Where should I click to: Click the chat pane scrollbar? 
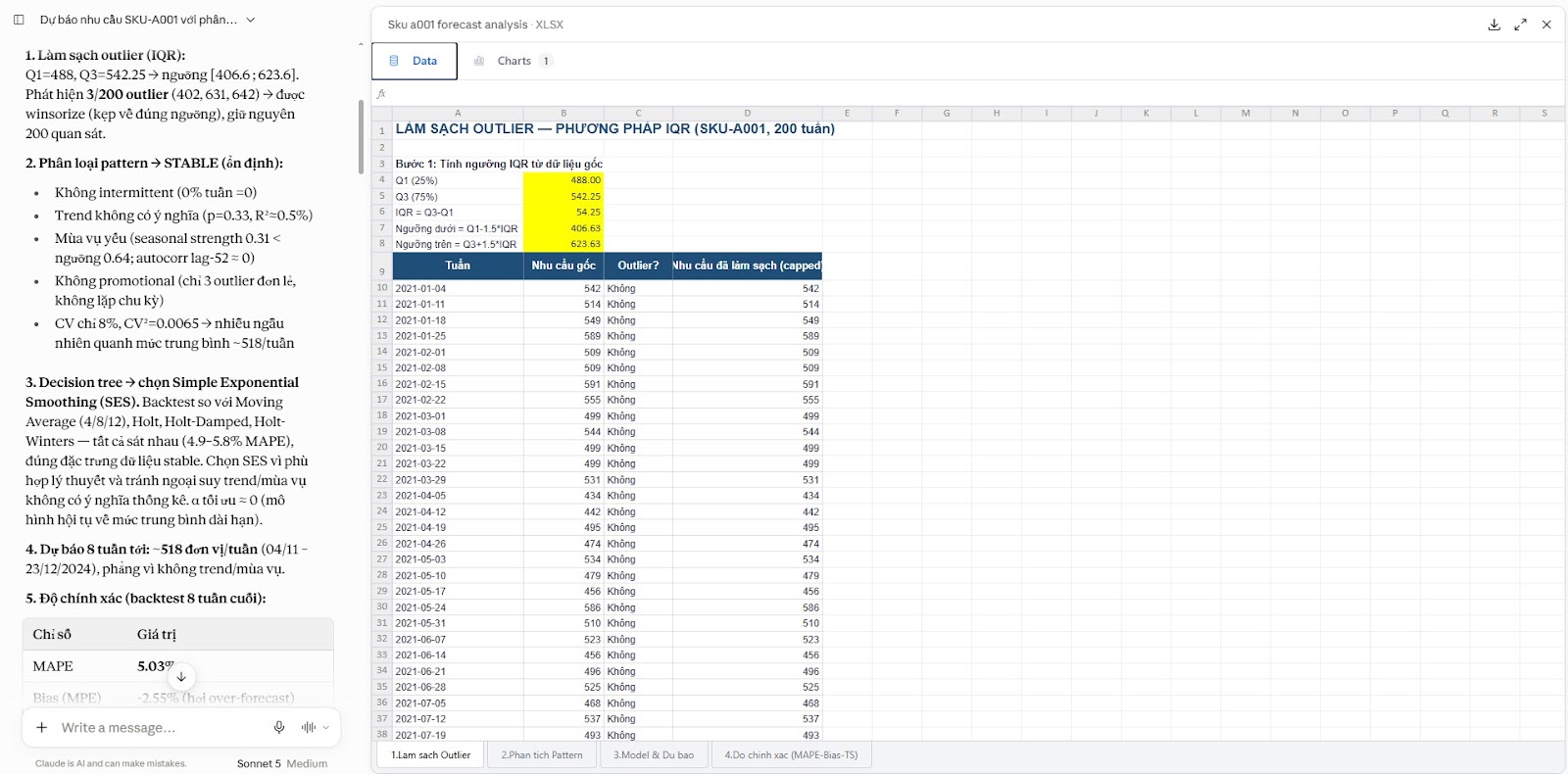tap(361, 137)
